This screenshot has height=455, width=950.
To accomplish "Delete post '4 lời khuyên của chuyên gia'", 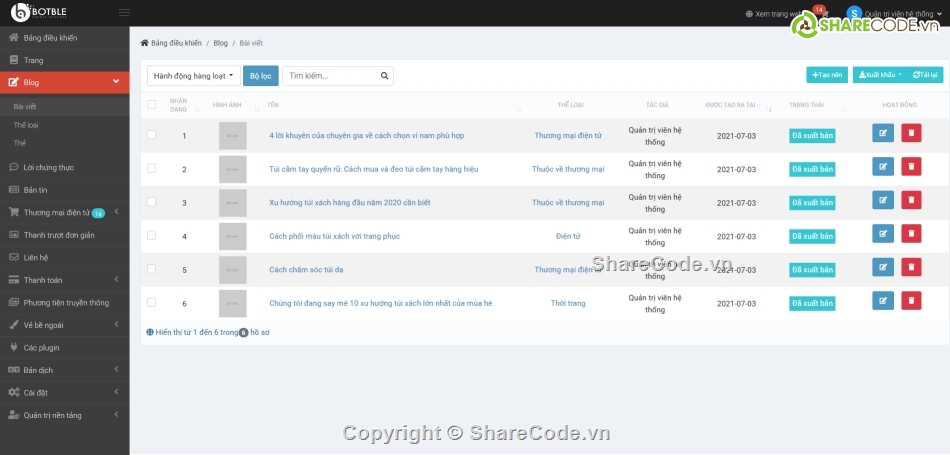I will tap(911, 133).
